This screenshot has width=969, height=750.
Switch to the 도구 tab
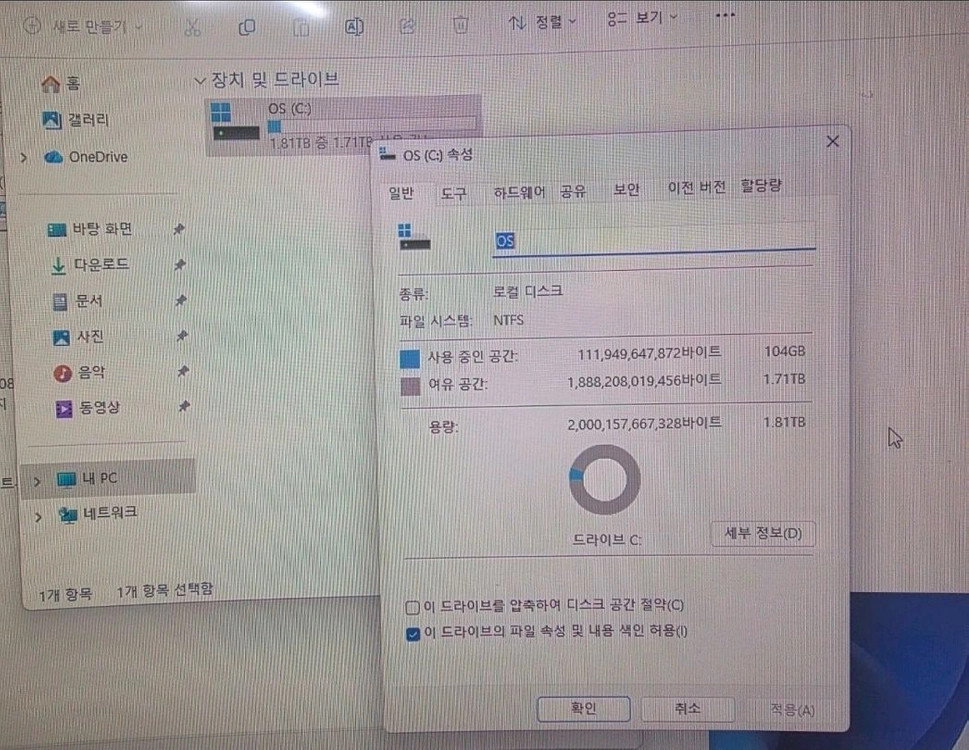click(x=454, y=193)
